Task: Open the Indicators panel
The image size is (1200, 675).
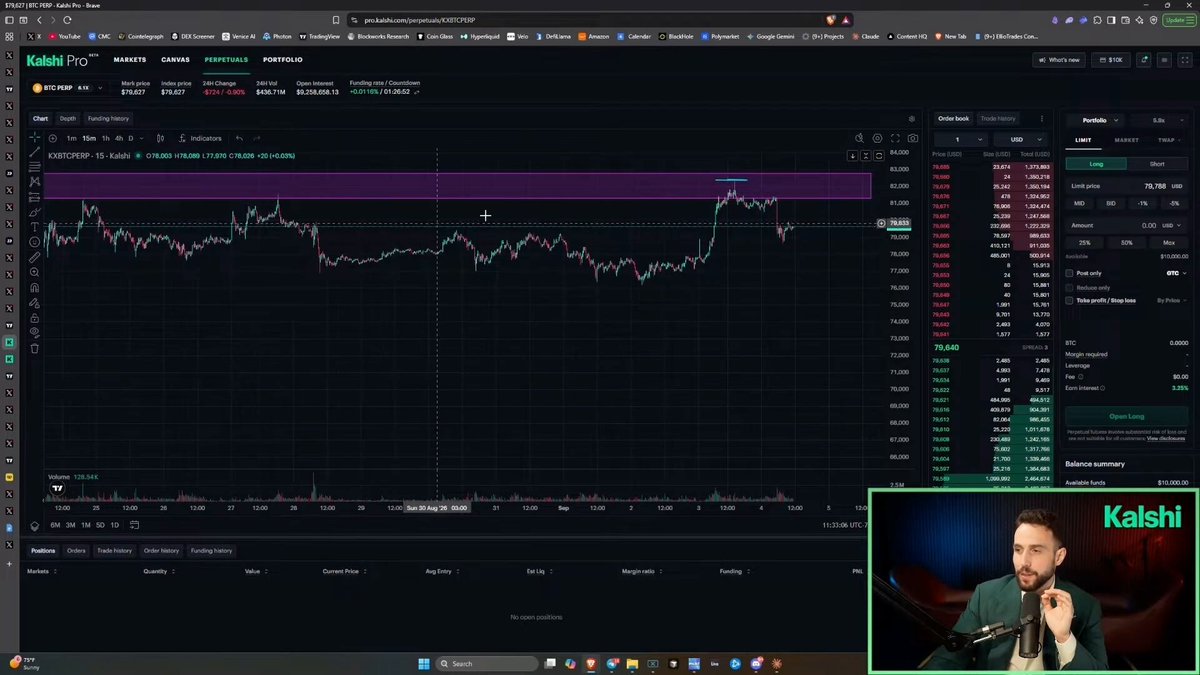Action: tap(200, 138)
